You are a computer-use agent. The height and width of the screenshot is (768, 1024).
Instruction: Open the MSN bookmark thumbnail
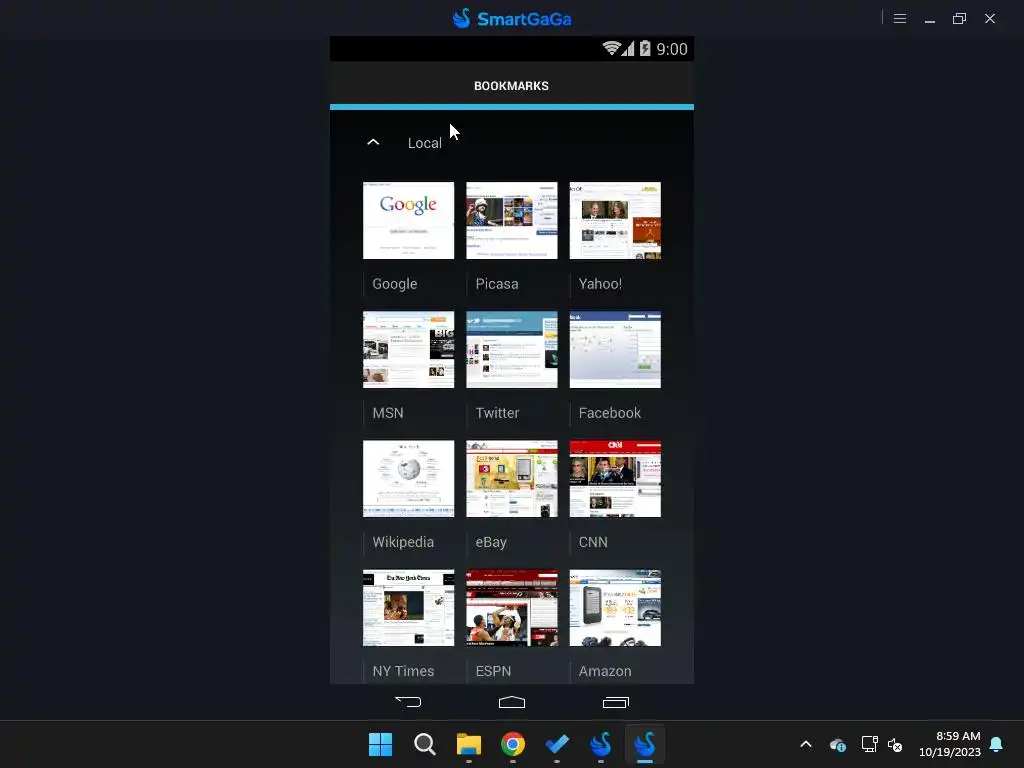[409, 349]
